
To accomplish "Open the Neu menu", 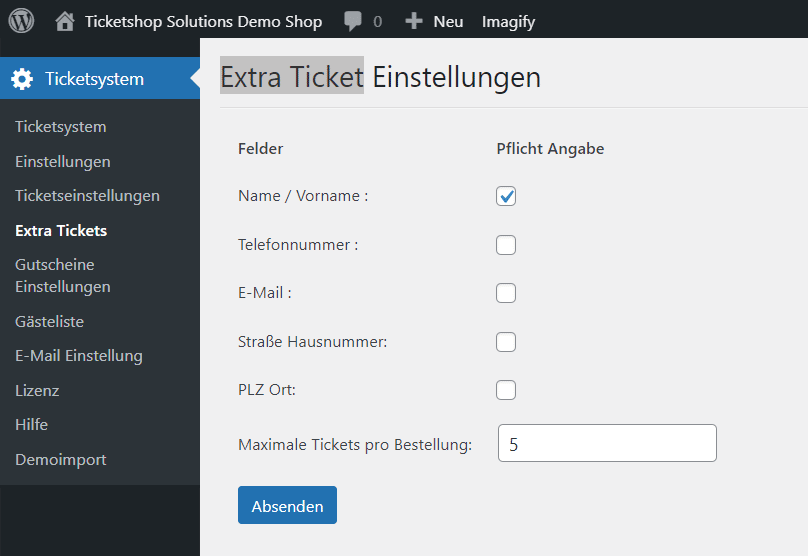I will (448, 22).
